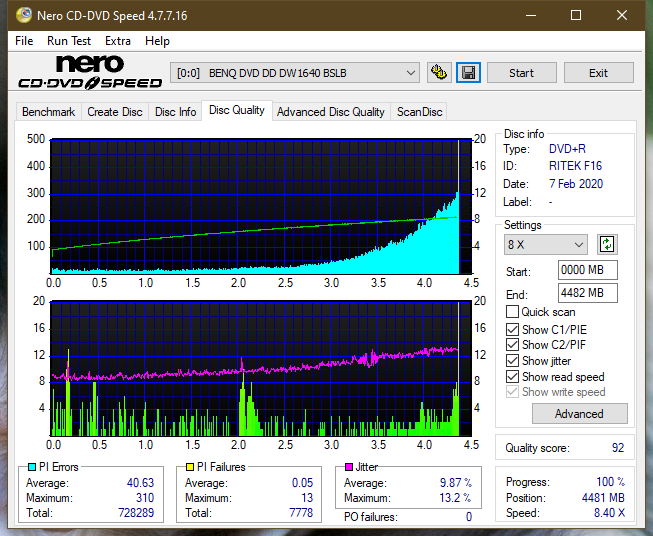
Task: Open the Disc Info tab
Action: 175,112
